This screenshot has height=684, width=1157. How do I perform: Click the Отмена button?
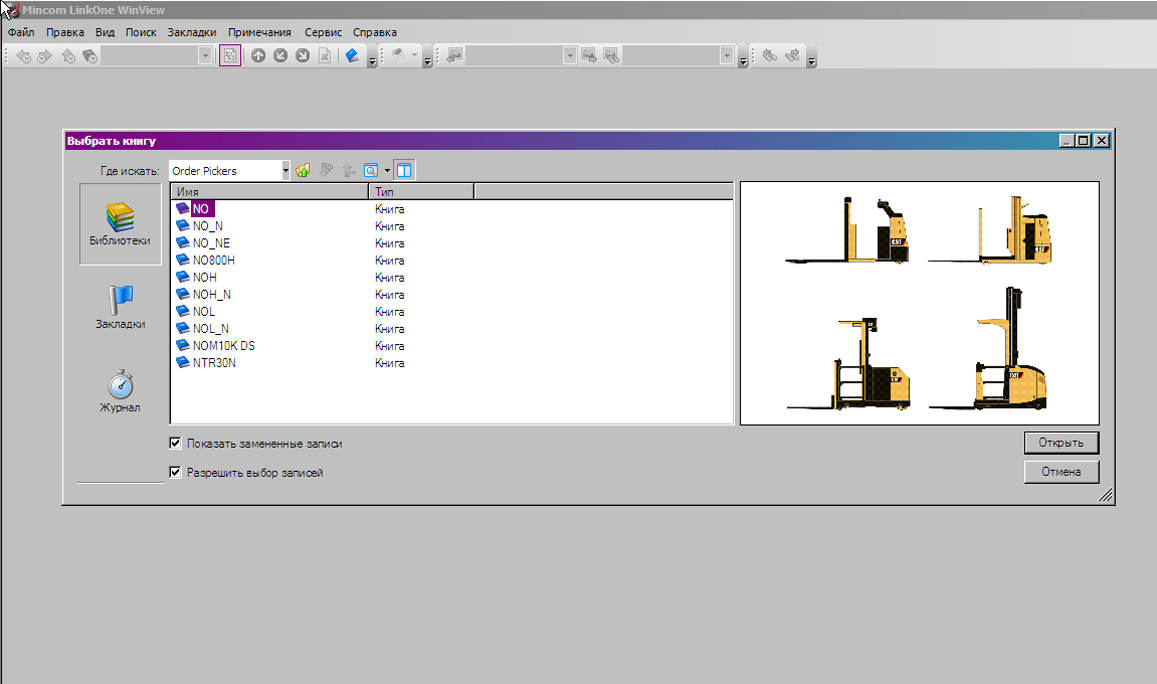[x=1061, y=472]
